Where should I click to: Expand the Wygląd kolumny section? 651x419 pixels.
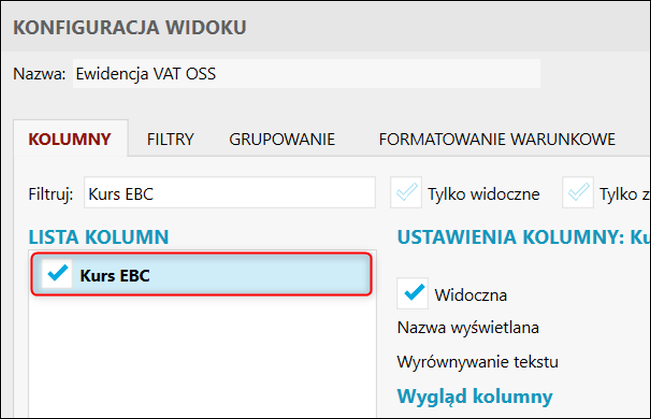point(475,396)
